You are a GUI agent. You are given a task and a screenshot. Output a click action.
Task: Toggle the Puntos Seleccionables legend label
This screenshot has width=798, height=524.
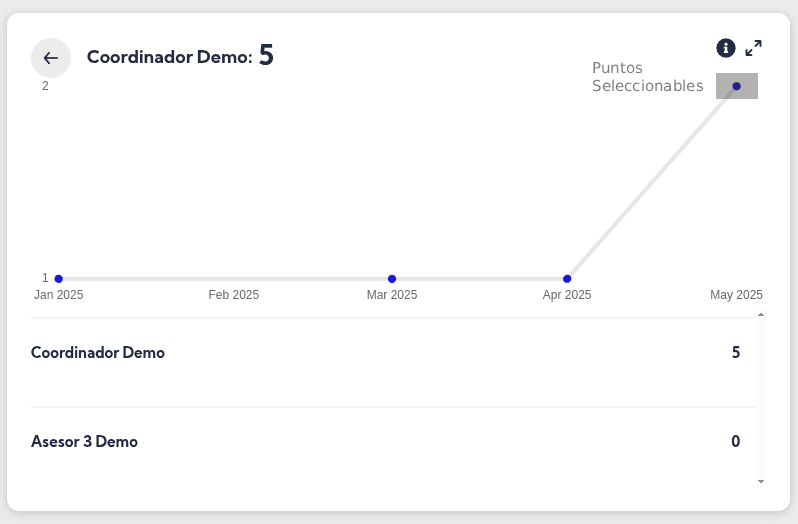coord(647,77)
